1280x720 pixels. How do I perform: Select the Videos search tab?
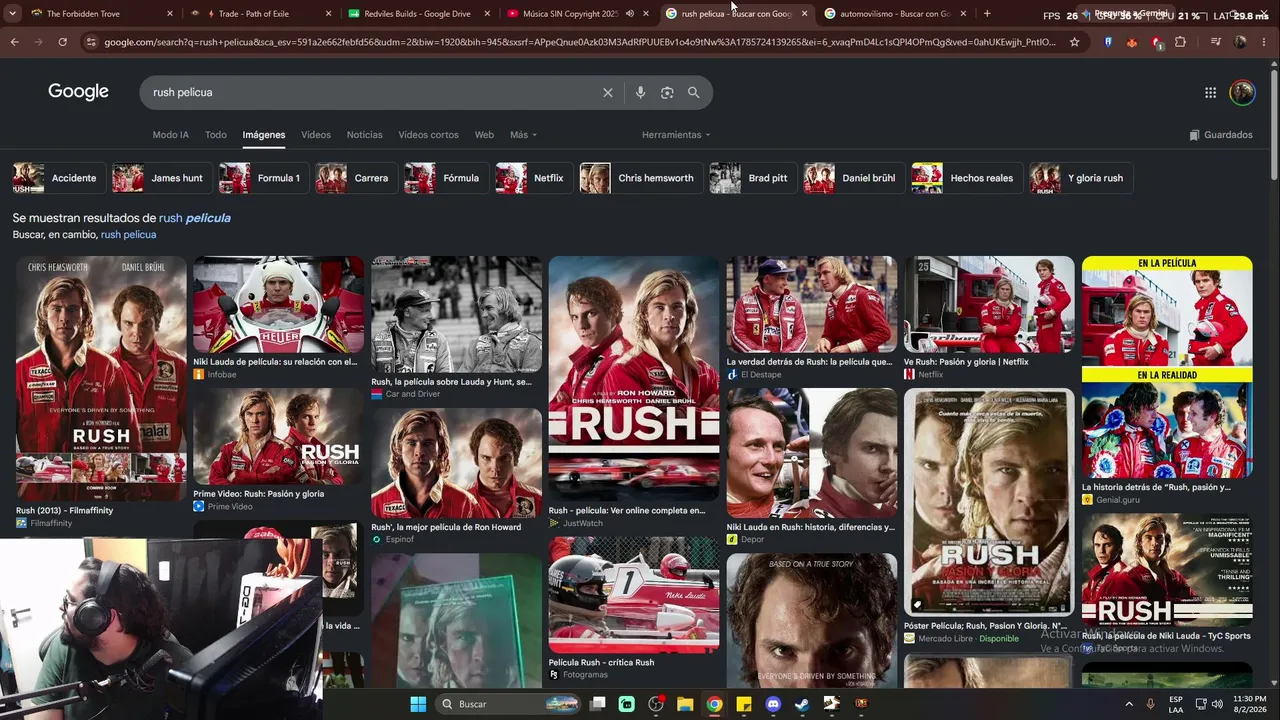pos(316,135)
